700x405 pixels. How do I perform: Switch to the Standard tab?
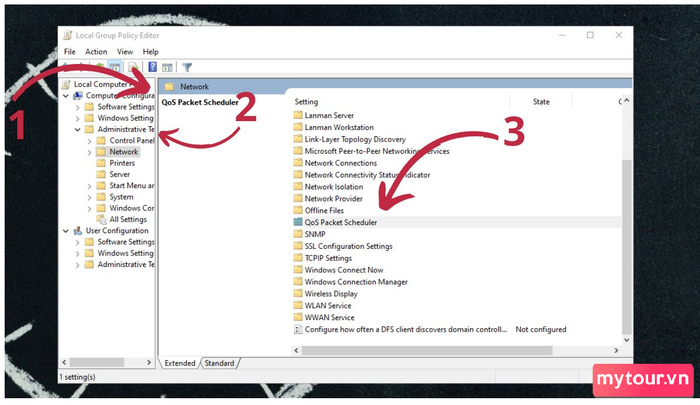(x=219, y=363)
